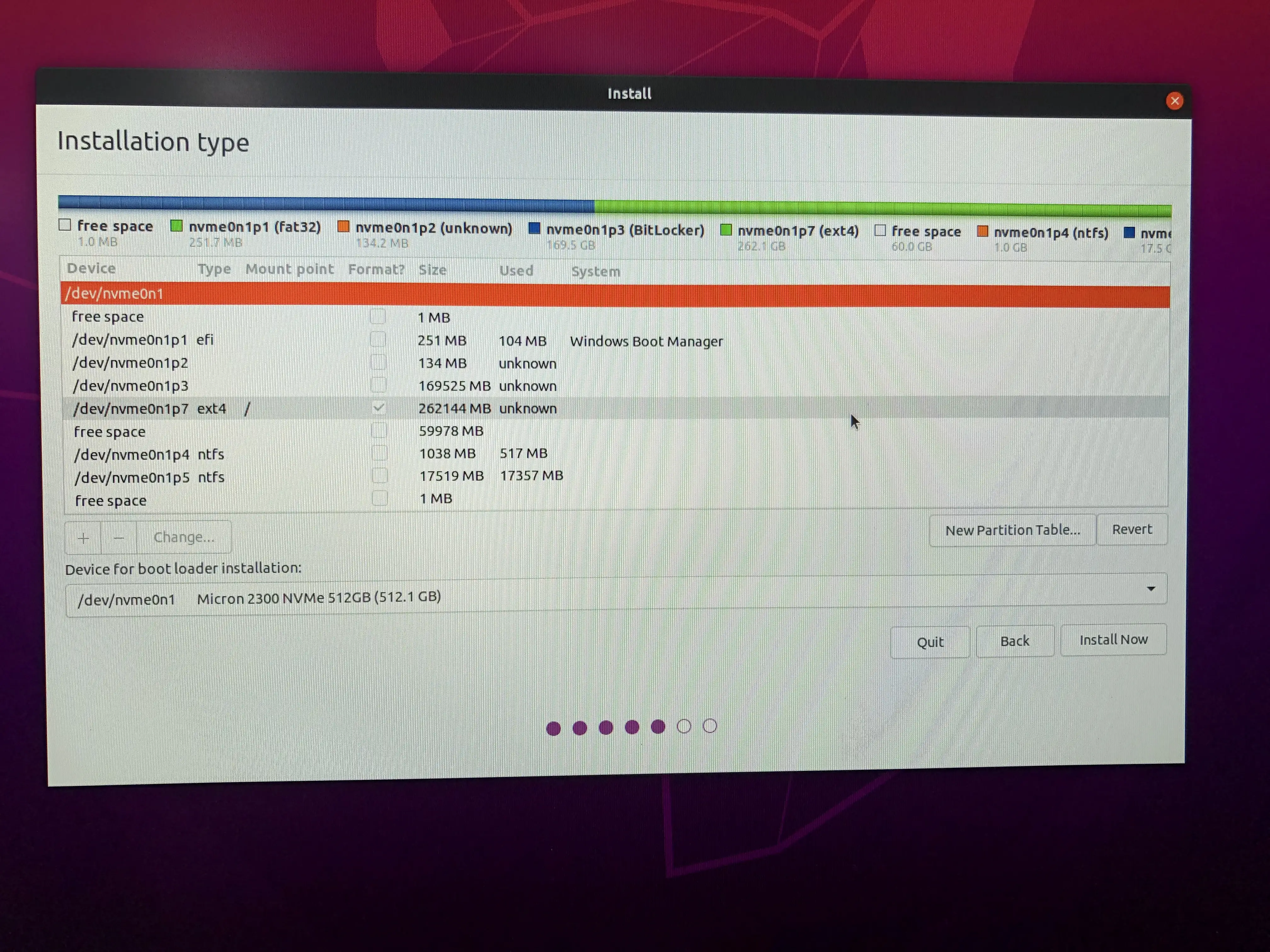Click the minus remove partition icon
The width and height of the screenshot is (1270, 952).
(x=119, y=538)
